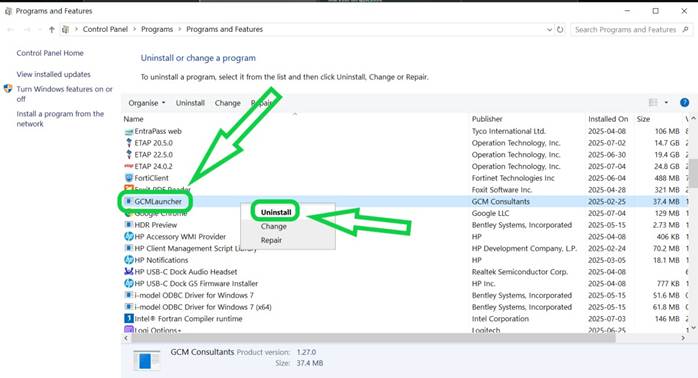Click the HP USB-C Dock G5 Firmware Installer icon

click(x=129, y=283)
